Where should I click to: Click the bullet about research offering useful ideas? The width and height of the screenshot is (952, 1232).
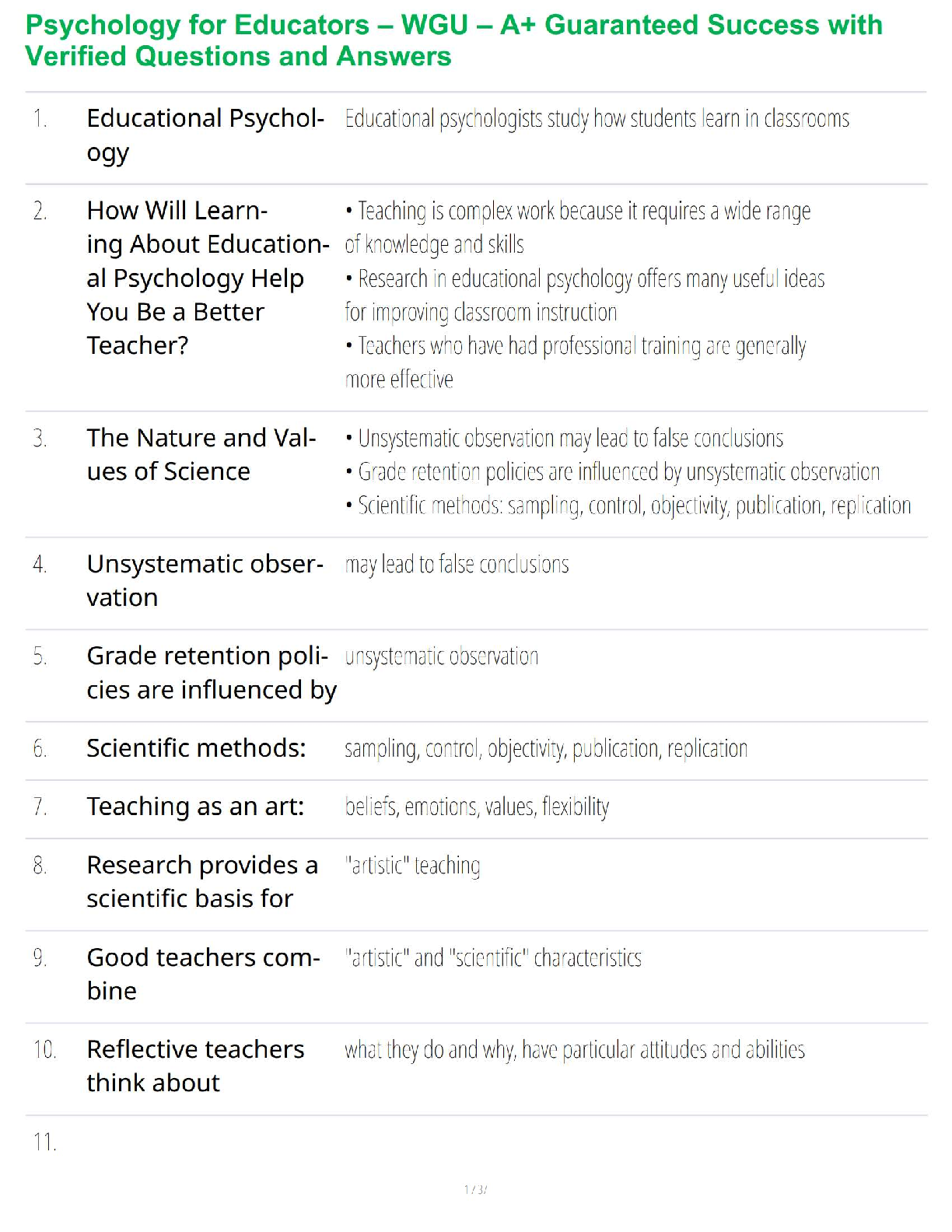point(585,295)
